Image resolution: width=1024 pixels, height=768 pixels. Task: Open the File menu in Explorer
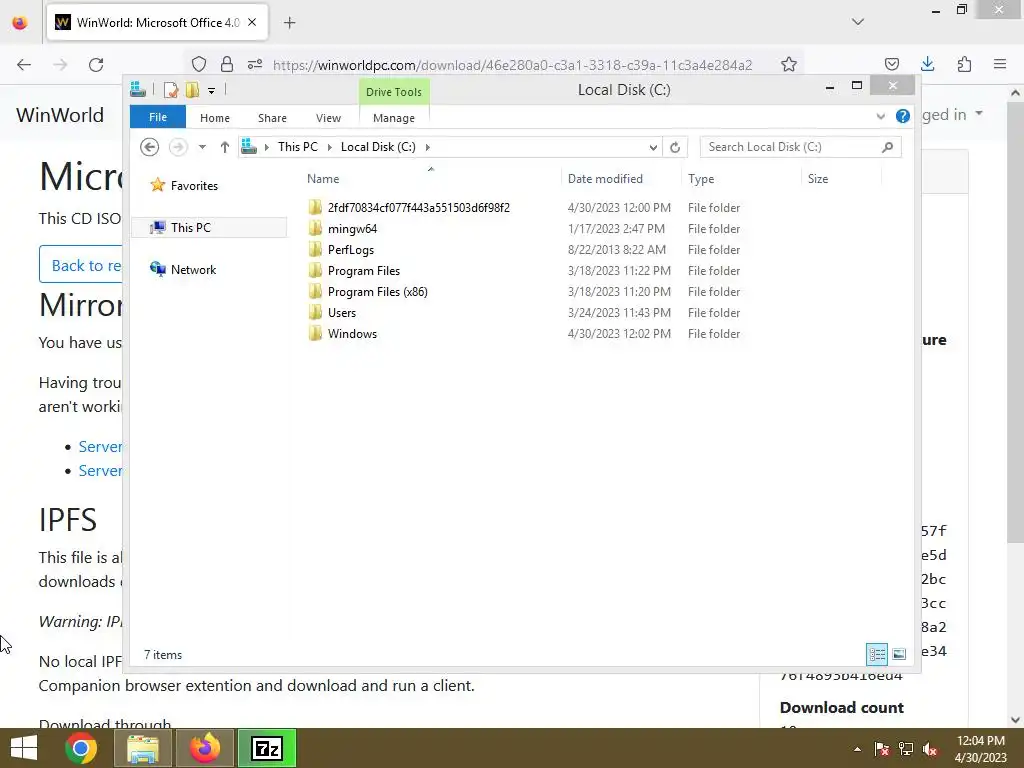tap(157, 117)
